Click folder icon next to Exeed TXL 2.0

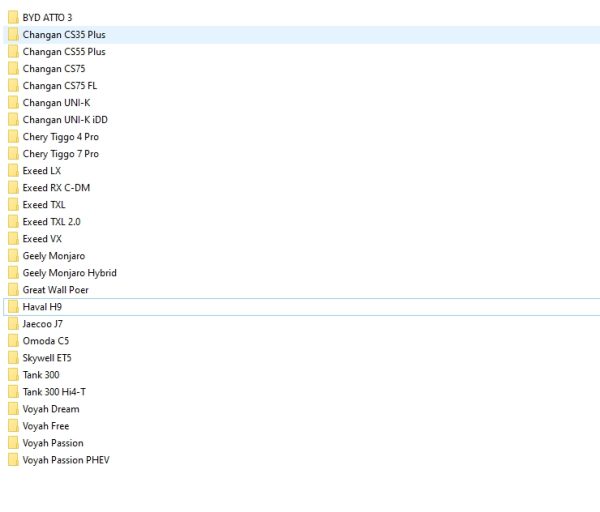click(x=13, y=222)
